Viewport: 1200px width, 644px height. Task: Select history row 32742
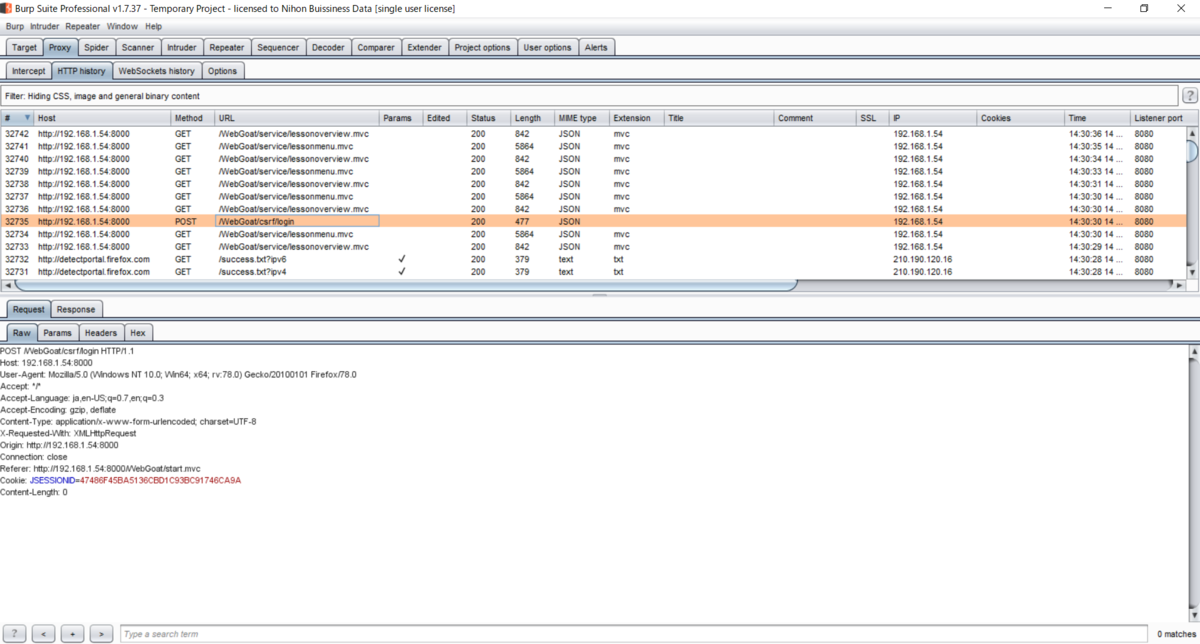[593, 133]
